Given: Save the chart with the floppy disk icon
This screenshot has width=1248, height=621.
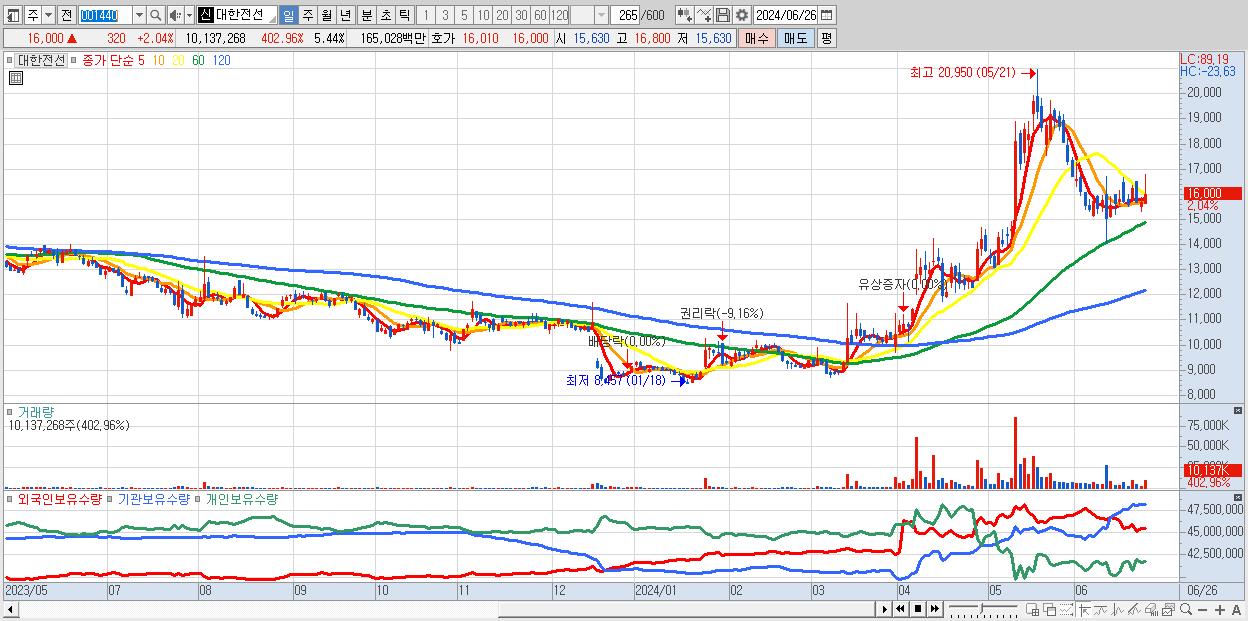Looking at the screenshot, I should [x=723, y=15].
